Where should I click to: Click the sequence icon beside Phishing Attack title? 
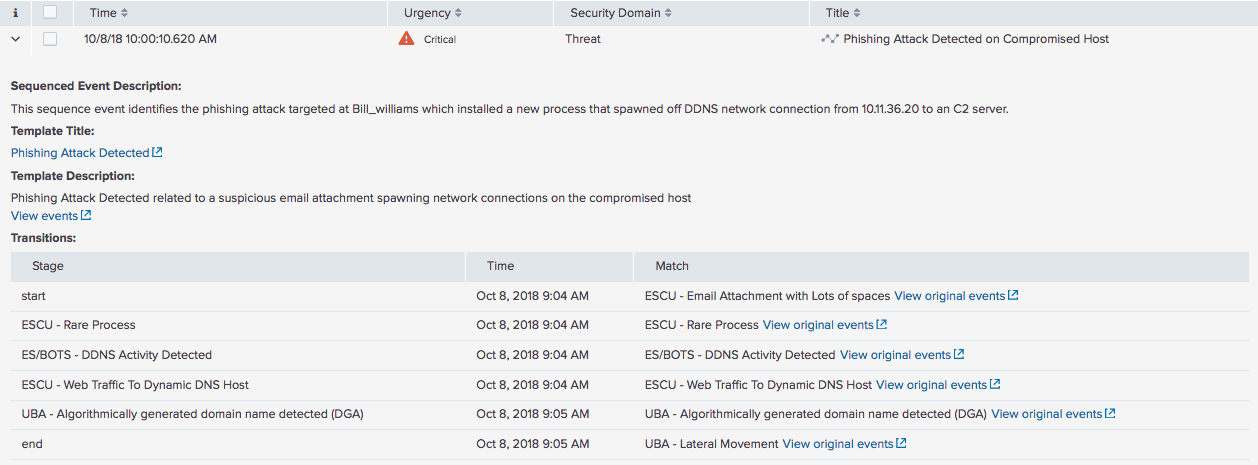coord(829,39)
